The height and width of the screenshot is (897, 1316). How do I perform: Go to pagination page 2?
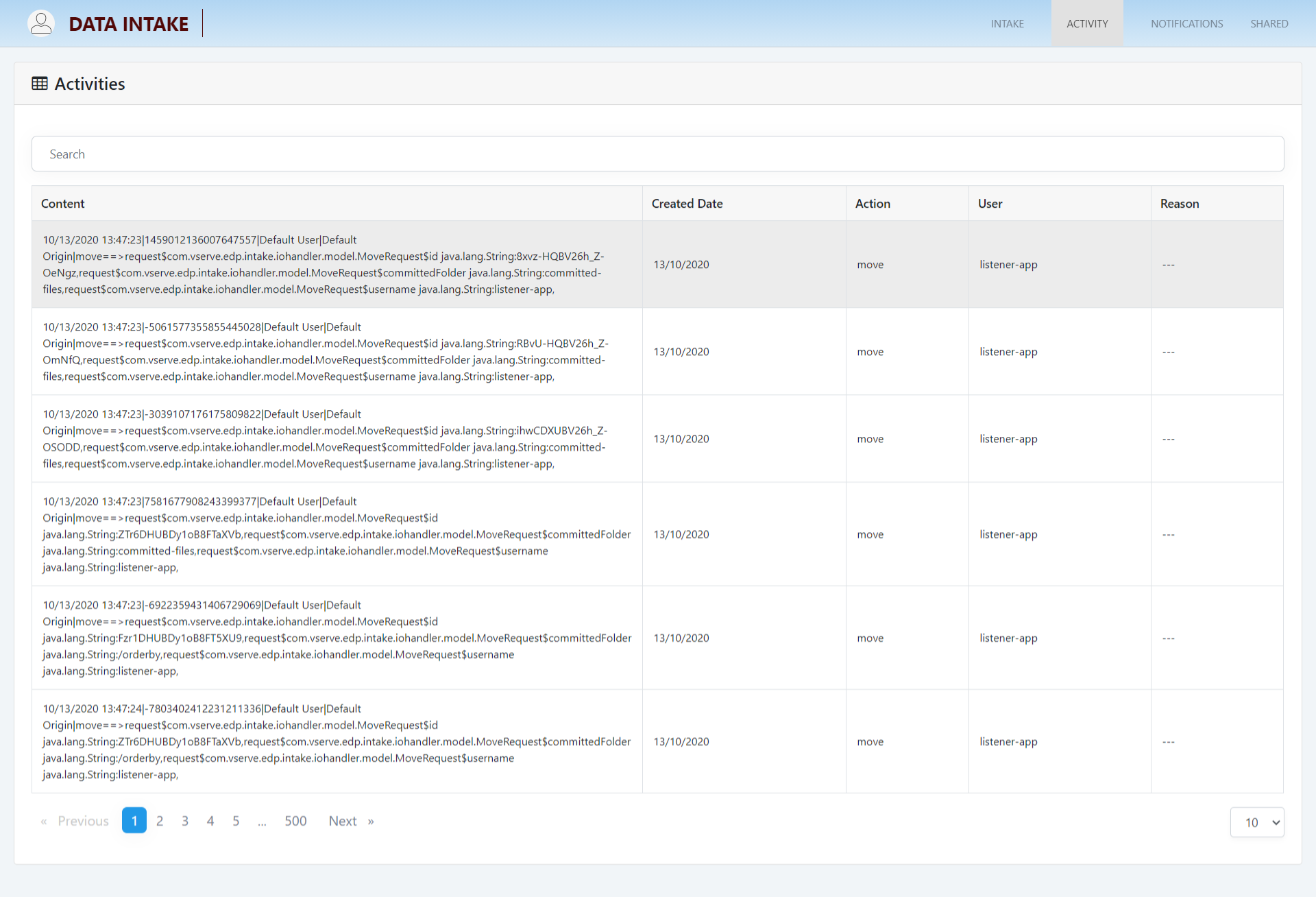pos(160,821)
